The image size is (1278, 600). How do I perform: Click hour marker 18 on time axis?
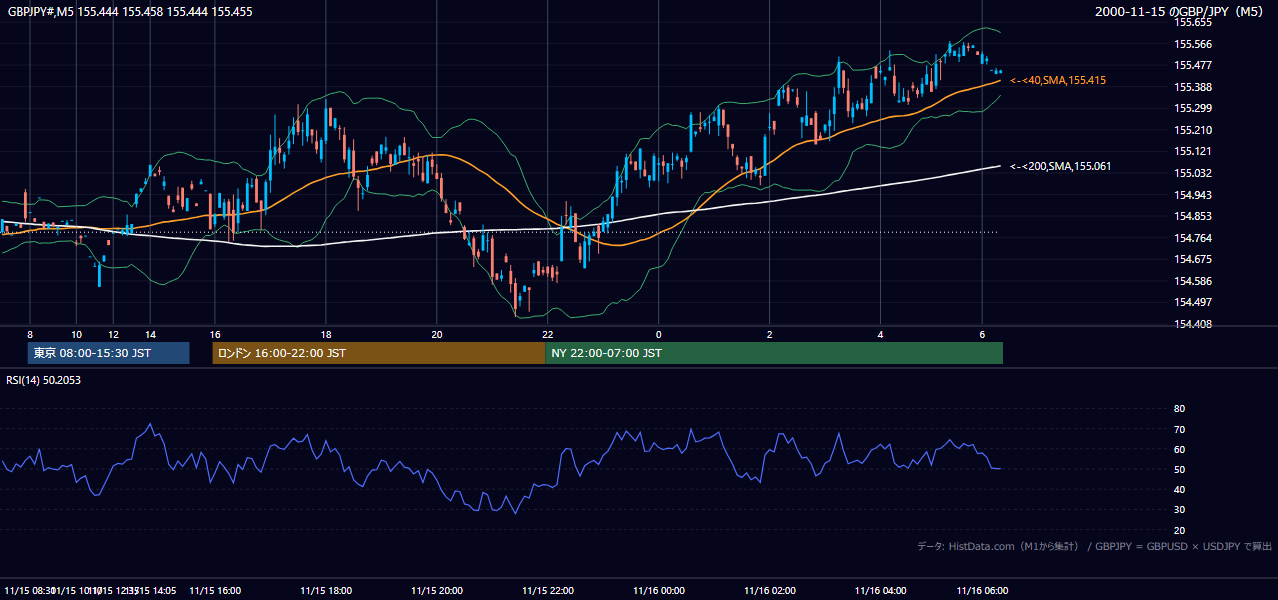[326, 334]
